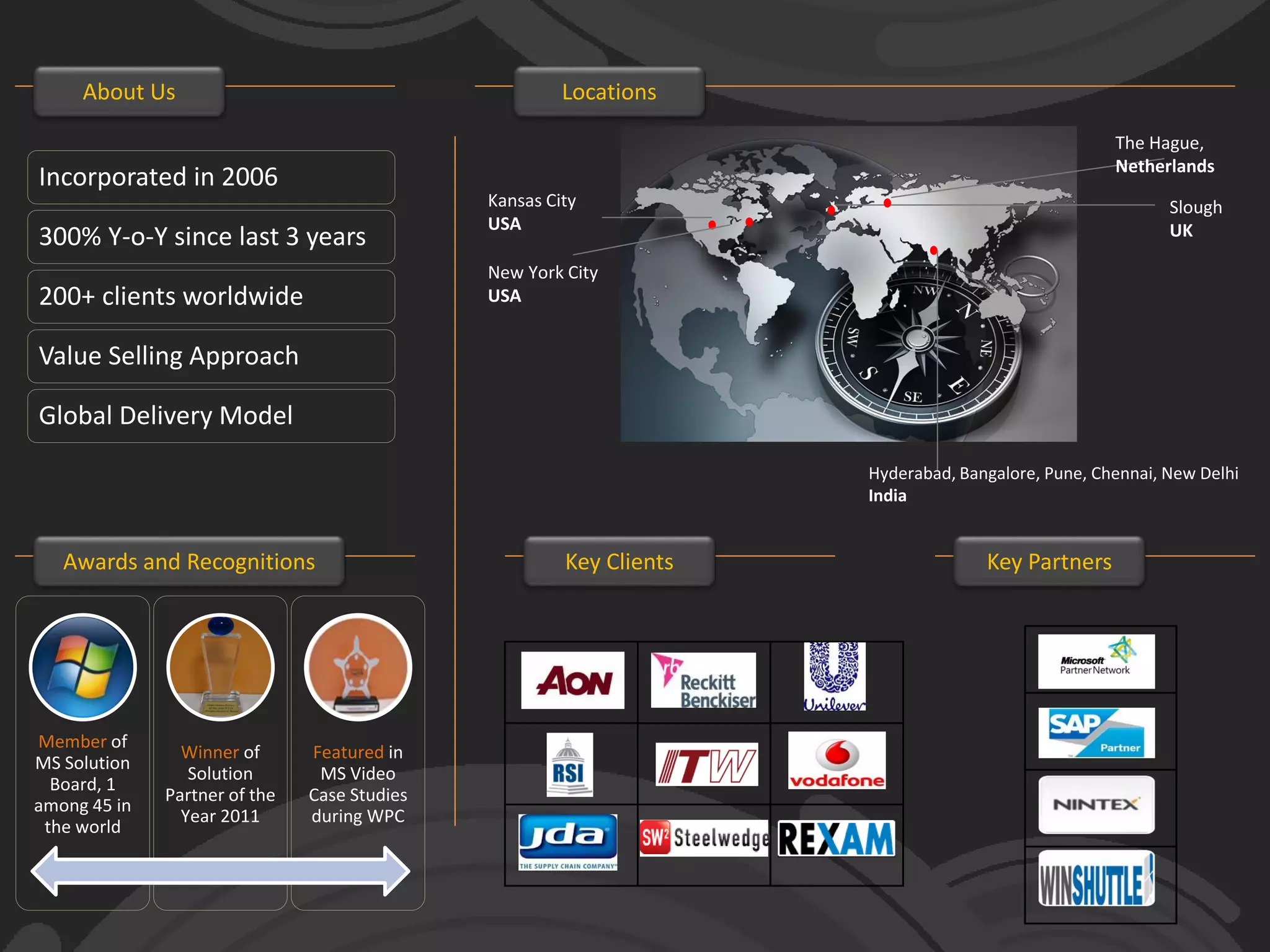Select '200+ clients worldwide' box
The image size is (1270, 952).
(211, 296)
